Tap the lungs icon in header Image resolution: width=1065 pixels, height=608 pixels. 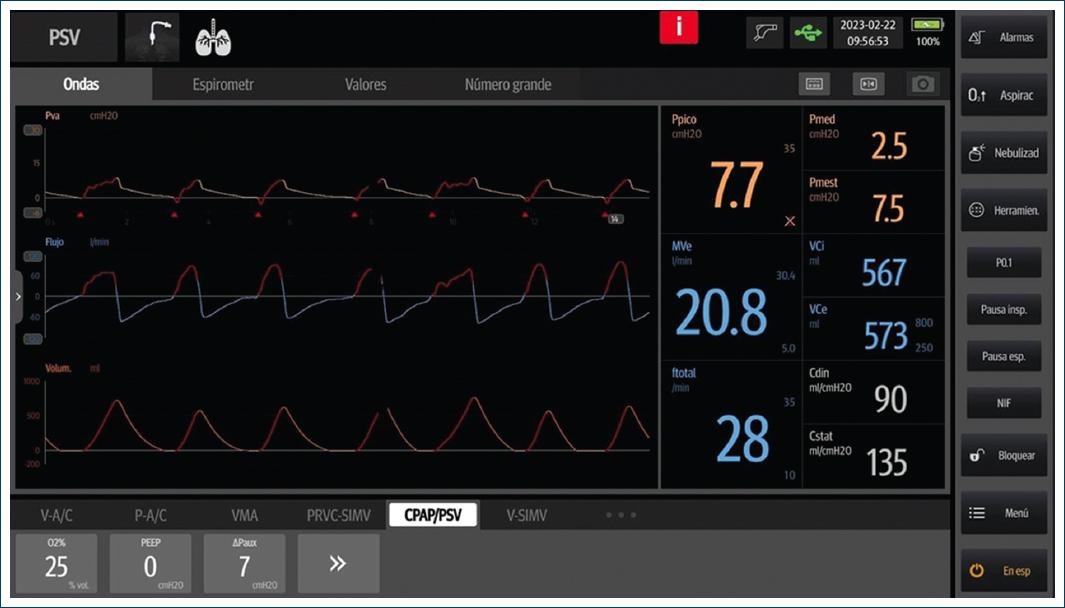pyautogui.click(x=212, y=39)
